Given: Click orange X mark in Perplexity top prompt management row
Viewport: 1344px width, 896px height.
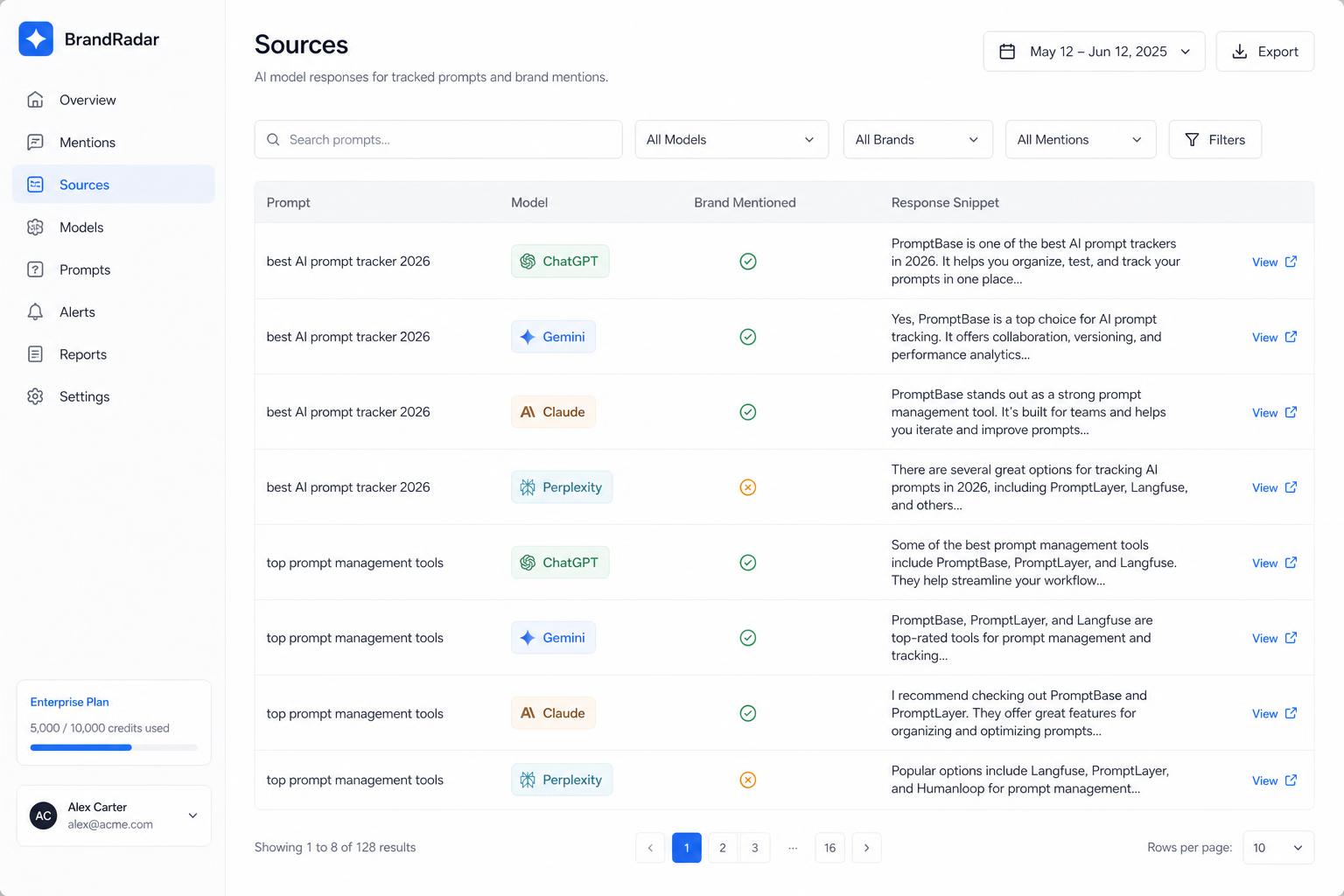Looking at the screenshot, I should pyautogui.click(x=748, y=780).
